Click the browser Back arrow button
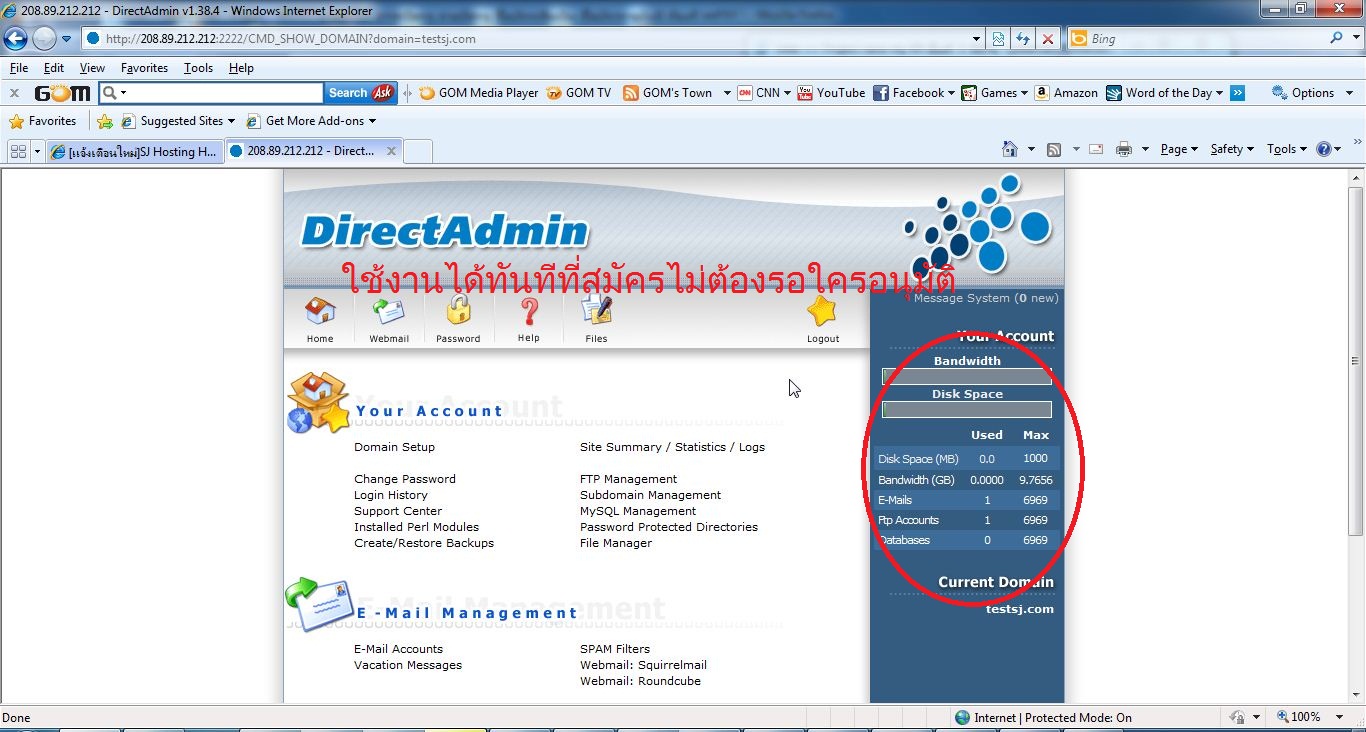Viewport: 1366px width, 732px height. tap(16, 39)
